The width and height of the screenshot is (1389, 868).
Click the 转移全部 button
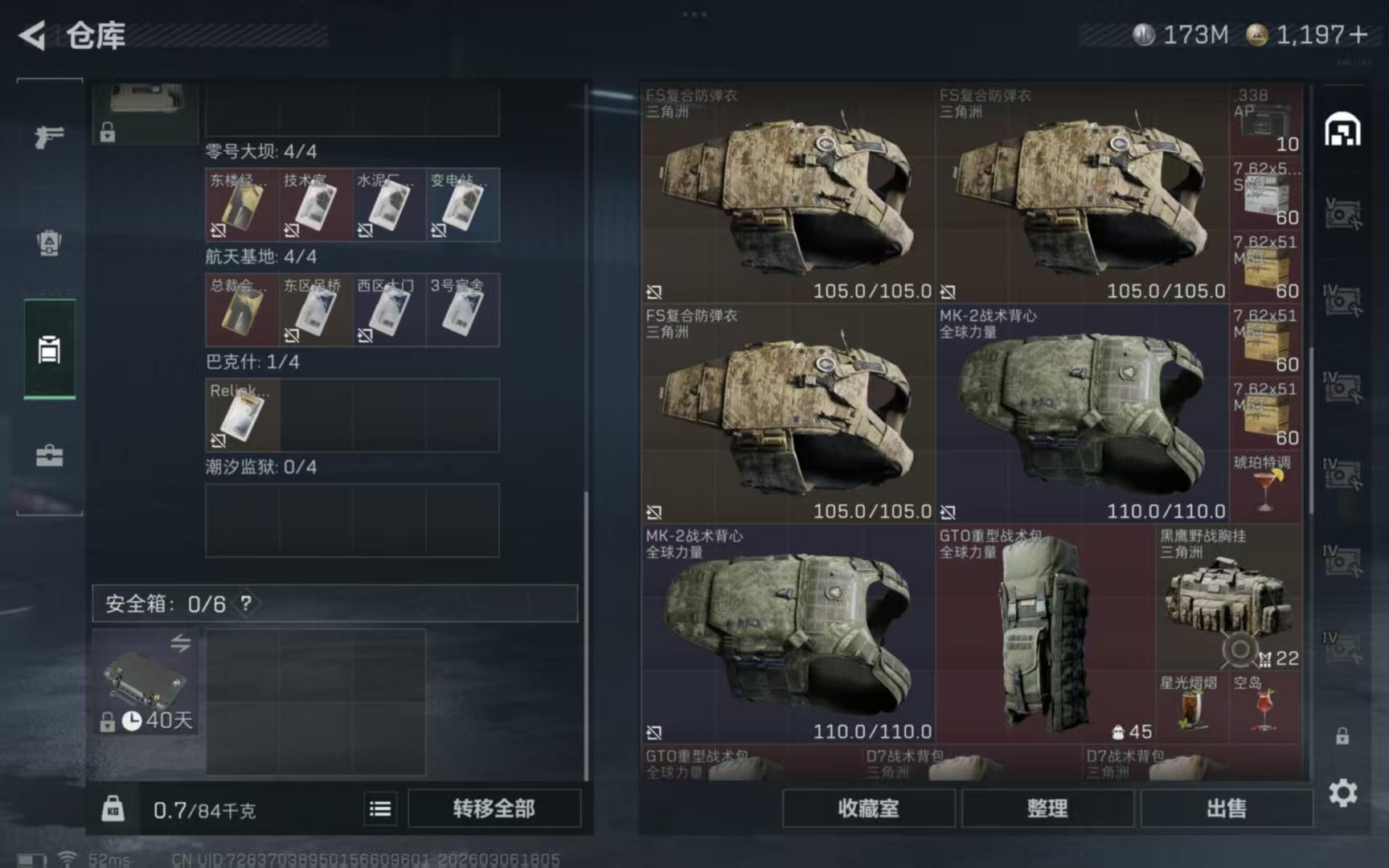coord(494,809)
